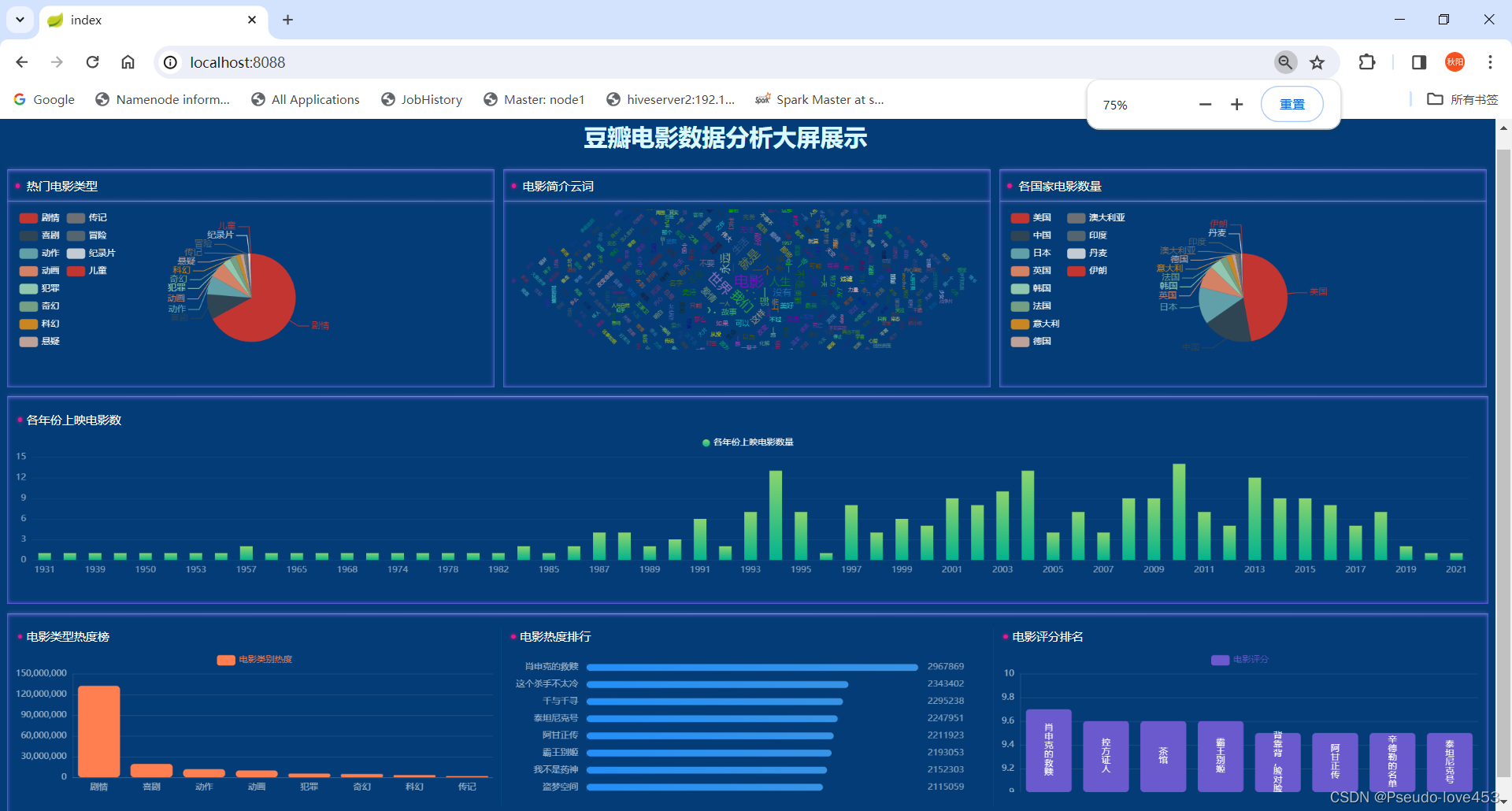Toggle 喜剧 legend in genre pie
This screenshot has width=1512, height=811.
click(x=39, y=235)
